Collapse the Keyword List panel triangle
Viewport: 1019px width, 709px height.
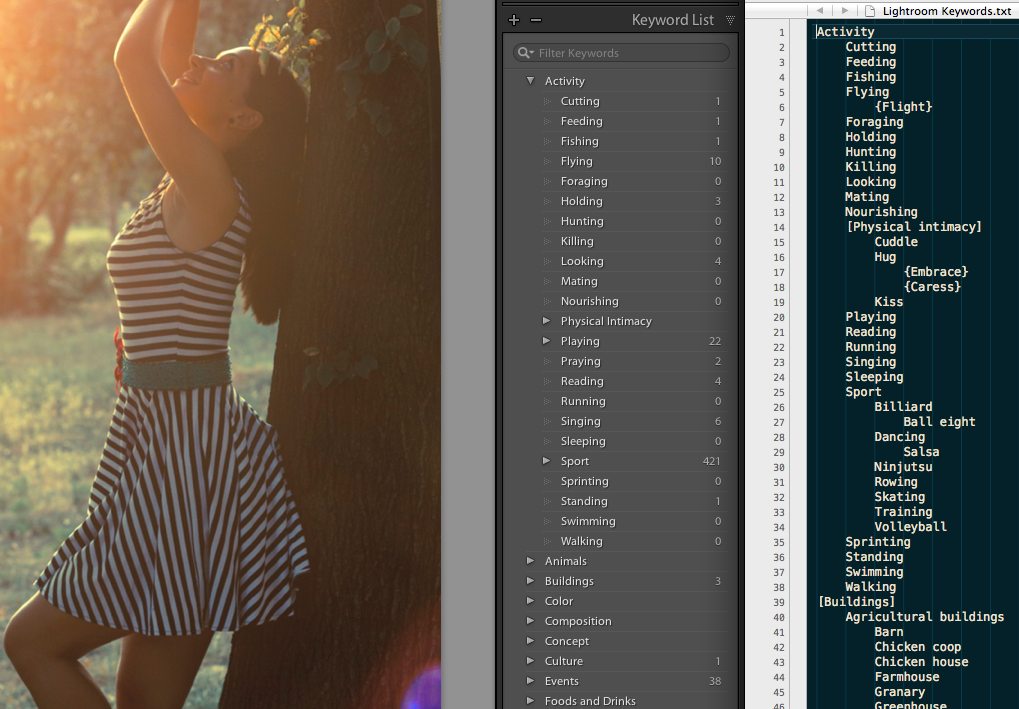tap(730, 20)
